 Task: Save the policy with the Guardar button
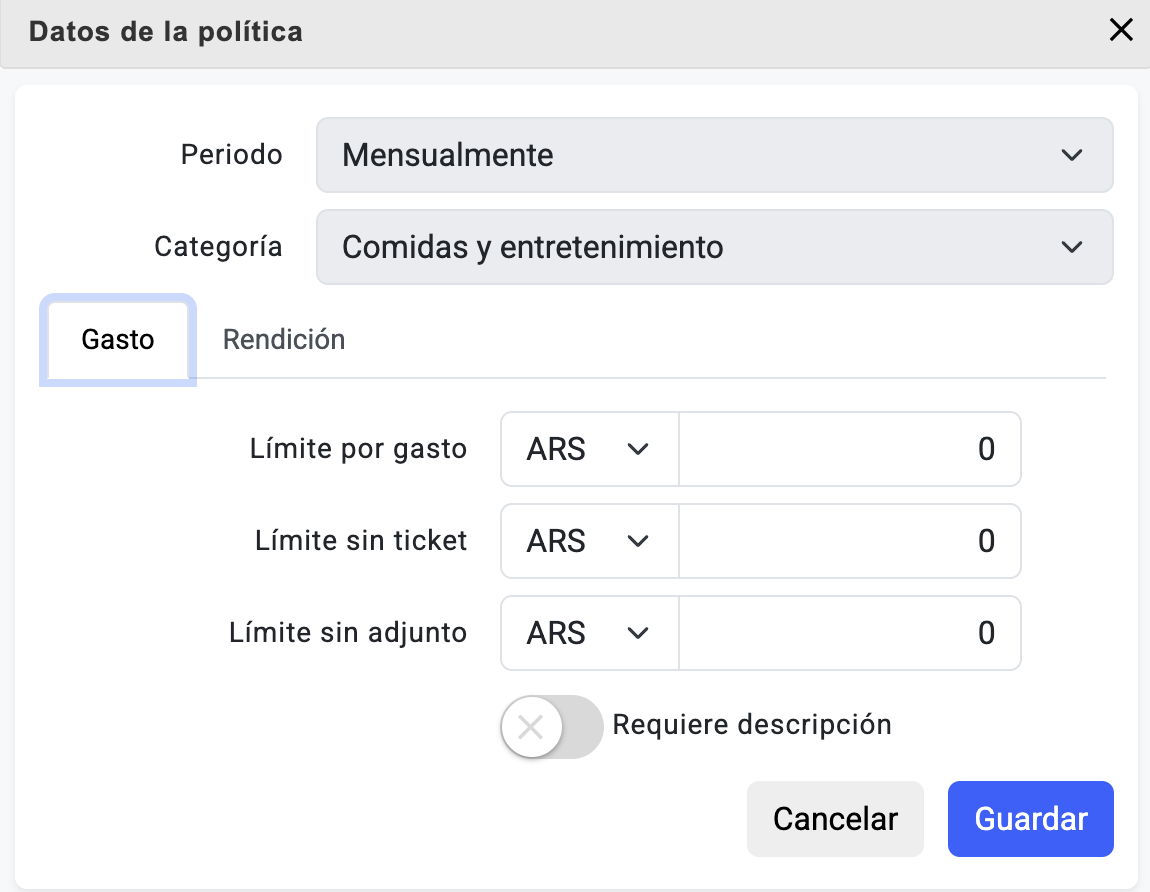click(1030, 819)
